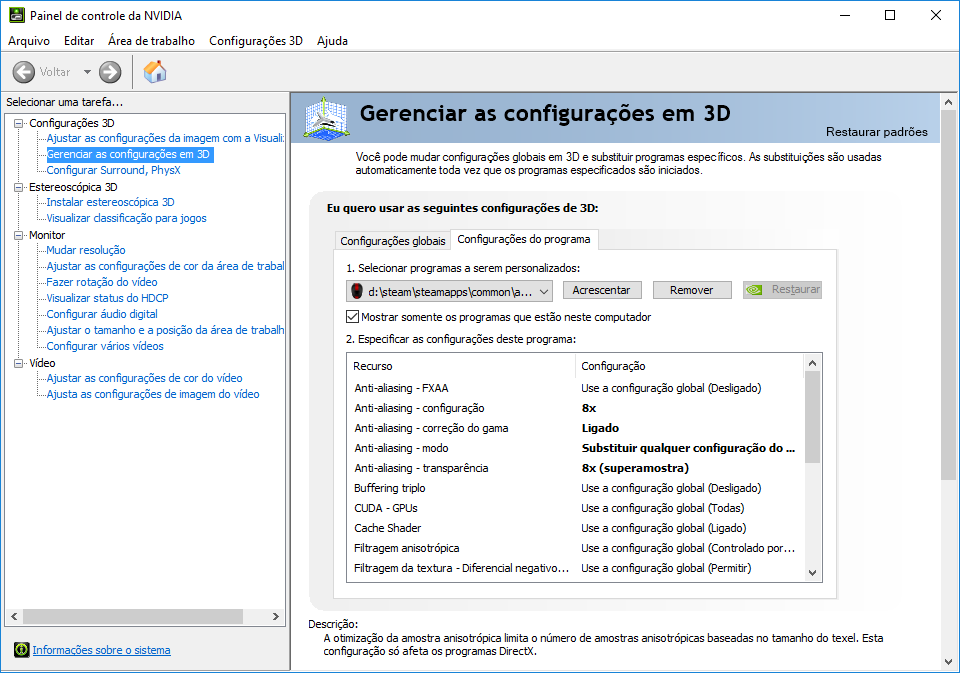Open 'Fazer rotação do vídeo' task
Image resolution: width=960 pixels, height=673 pixels.
102,282
